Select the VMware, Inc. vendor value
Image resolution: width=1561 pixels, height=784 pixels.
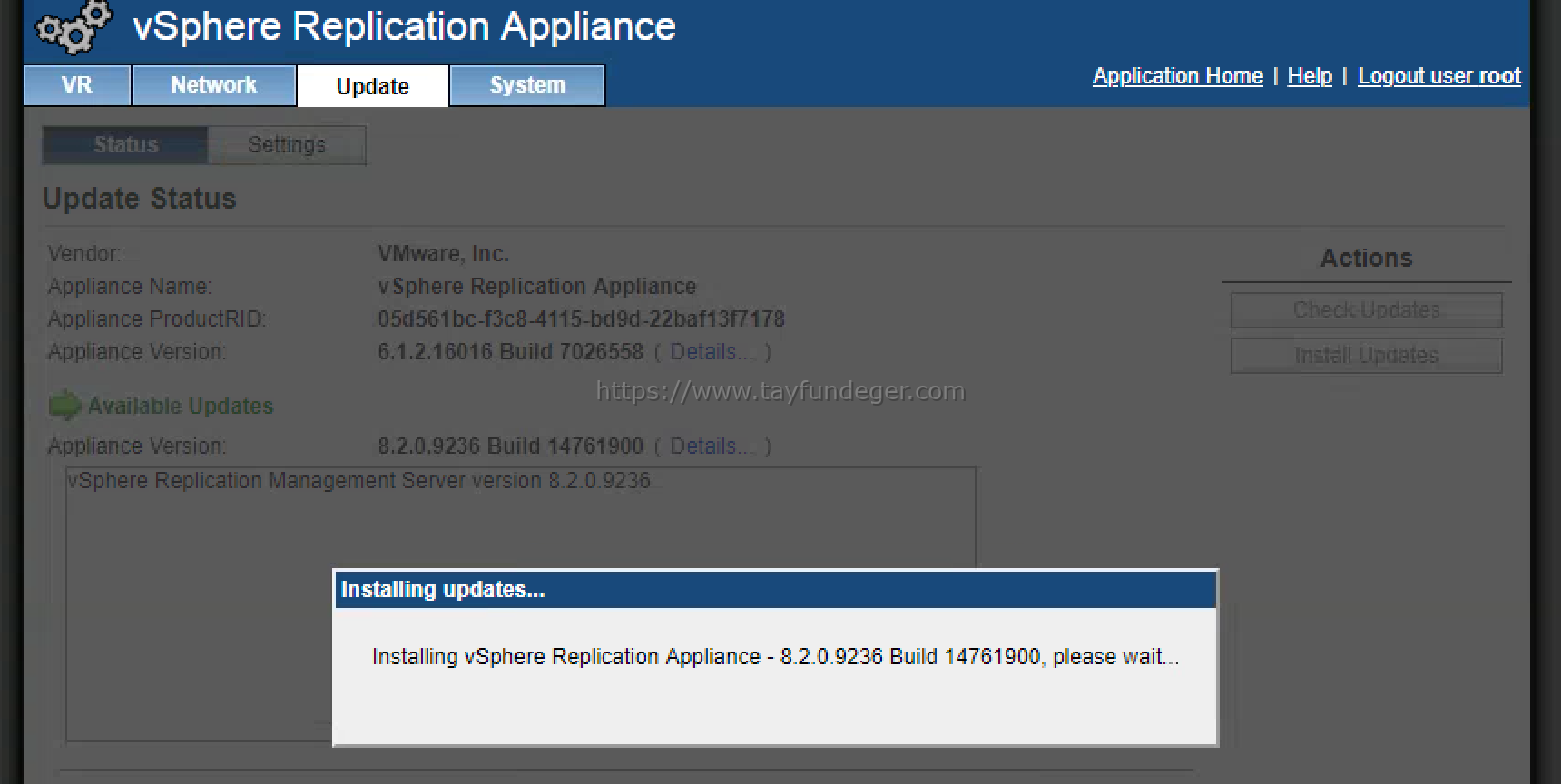coord(443,254)
